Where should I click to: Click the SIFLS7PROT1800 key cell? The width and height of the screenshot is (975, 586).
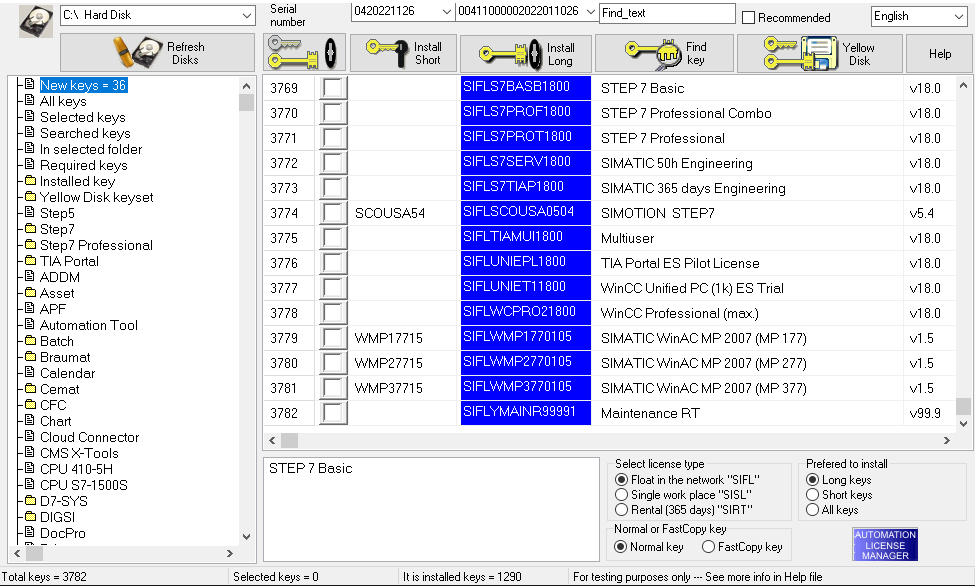pyautogui.click(x=525, y=137)
